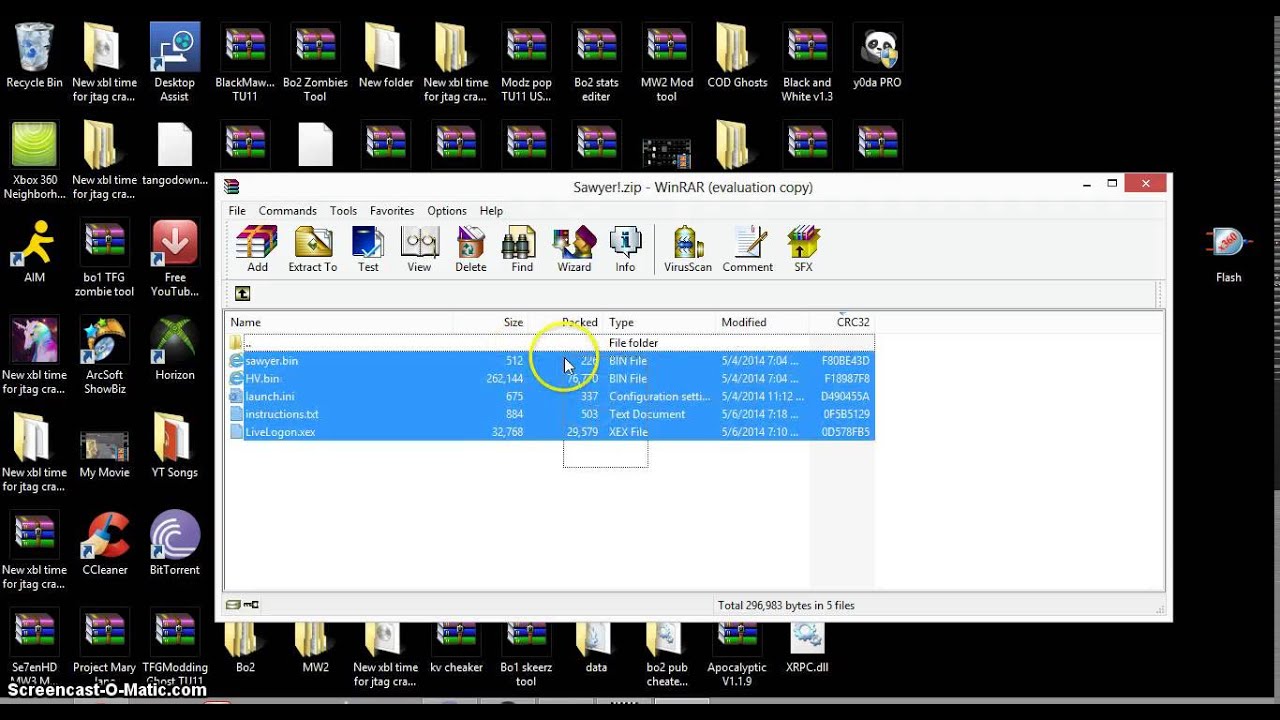Click the View toolbar icon
This screenshot has height=720, width=1280.
coord(419,249)
